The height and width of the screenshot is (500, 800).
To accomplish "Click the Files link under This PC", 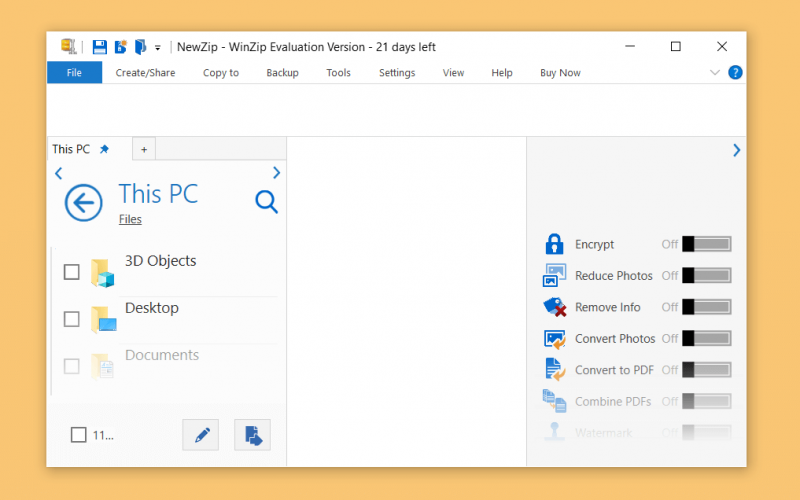I will pyautogui.click(x=130, y=219).
